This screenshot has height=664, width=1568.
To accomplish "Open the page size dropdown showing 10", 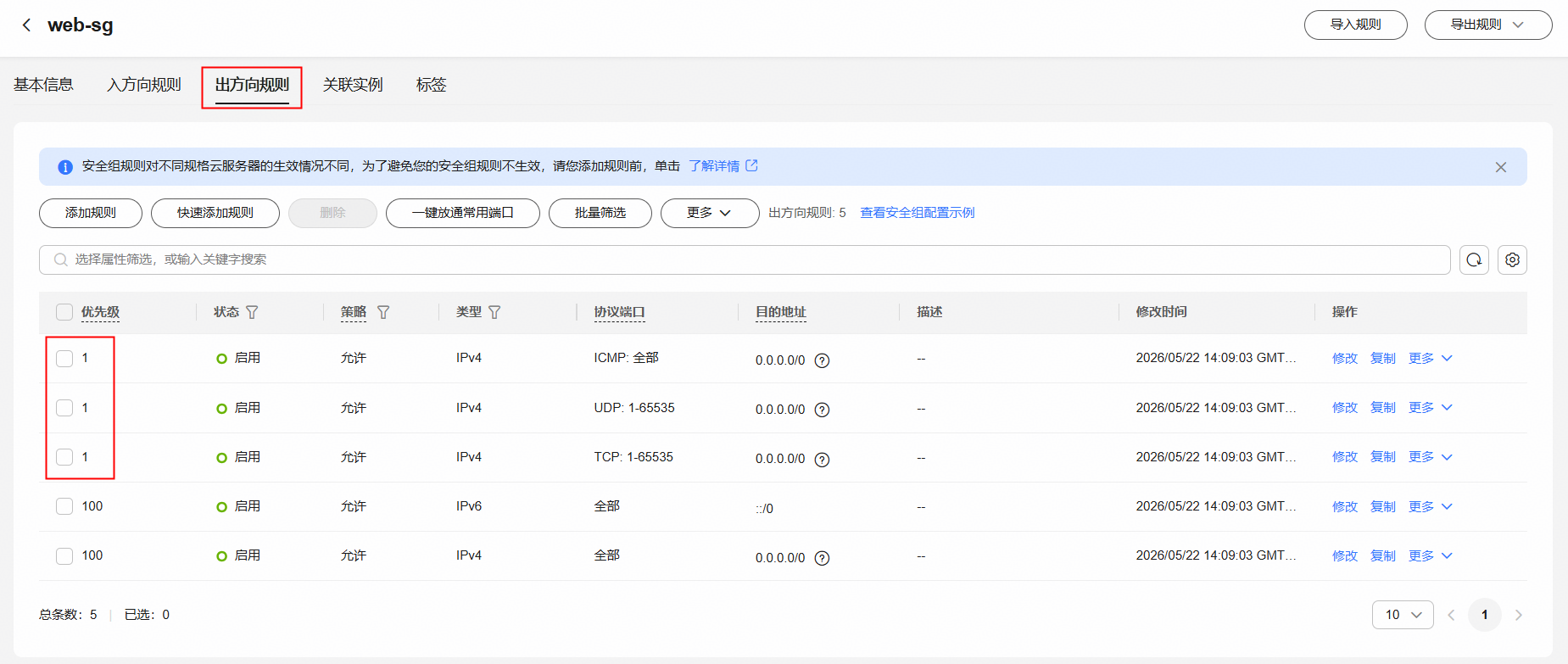I will [1403, 615].
